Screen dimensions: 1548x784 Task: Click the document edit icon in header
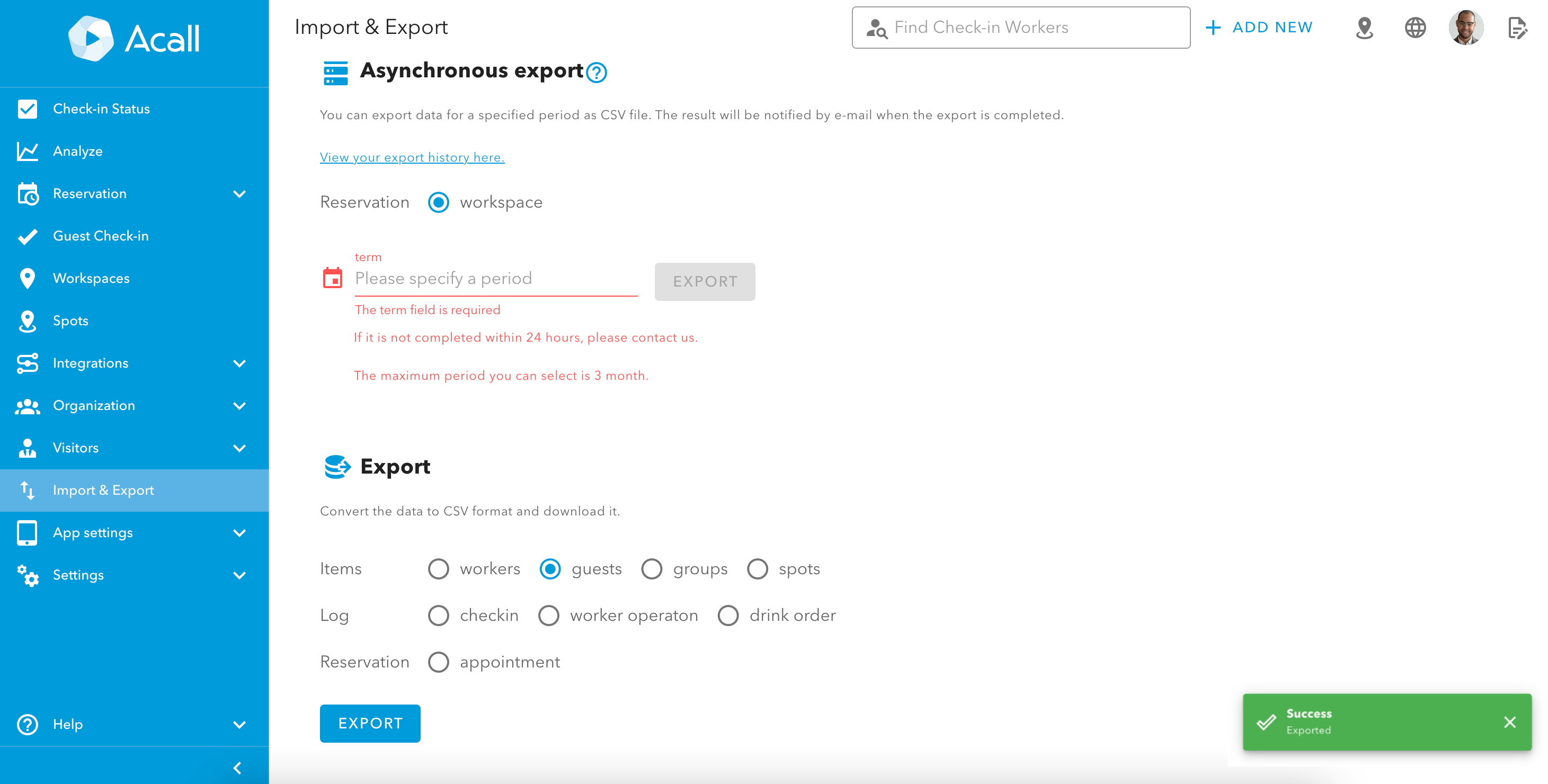[x=1517, y=28]
